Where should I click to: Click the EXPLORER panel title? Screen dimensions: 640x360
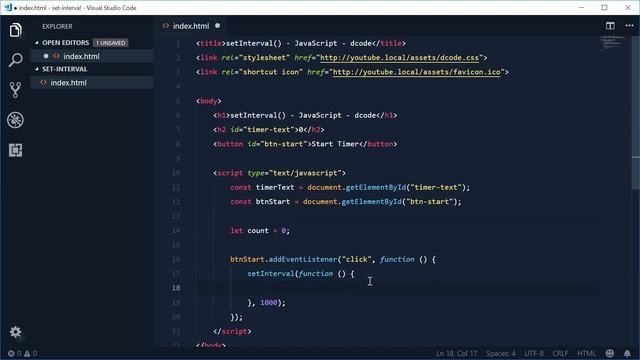pos(57,26)
